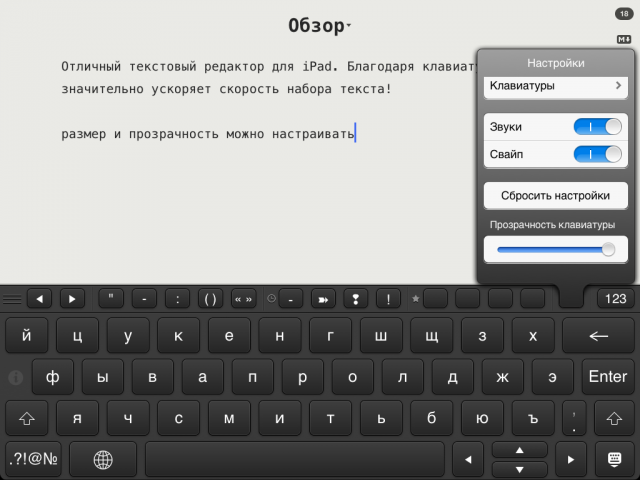
Task: Adjust the Прозрачность клавиатуры transparency slider
Action: 555,249
